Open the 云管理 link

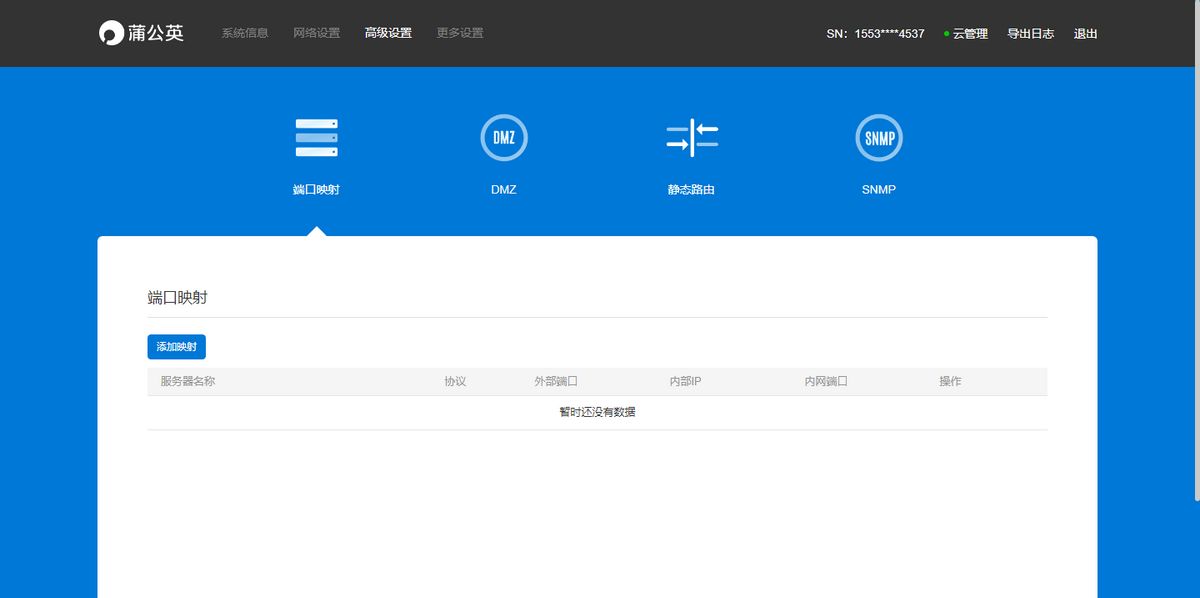click(x=970, y=34)
